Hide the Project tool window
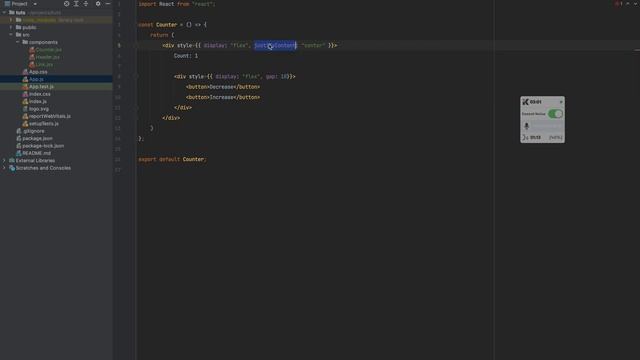640x360 pixels. 108,4
